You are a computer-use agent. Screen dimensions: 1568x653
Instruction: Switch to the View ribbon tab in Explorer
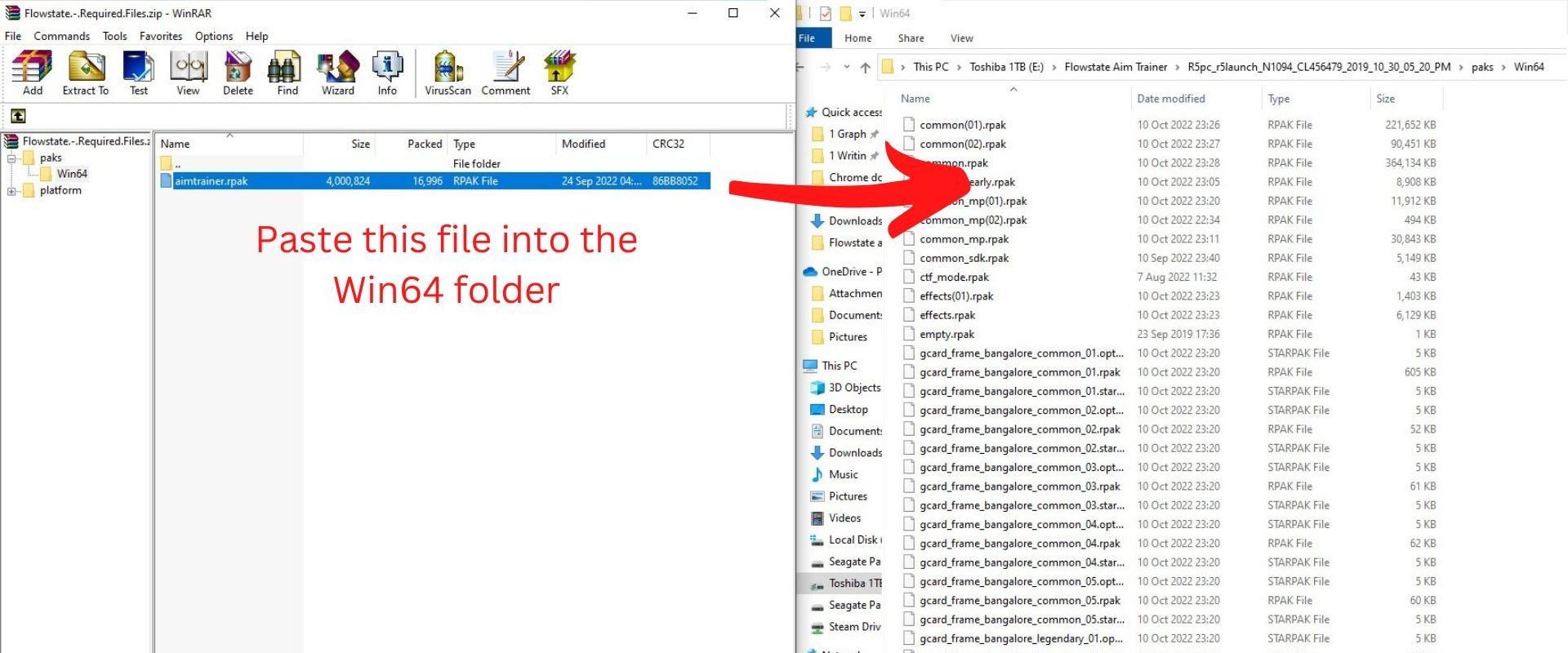click(961, 38)
